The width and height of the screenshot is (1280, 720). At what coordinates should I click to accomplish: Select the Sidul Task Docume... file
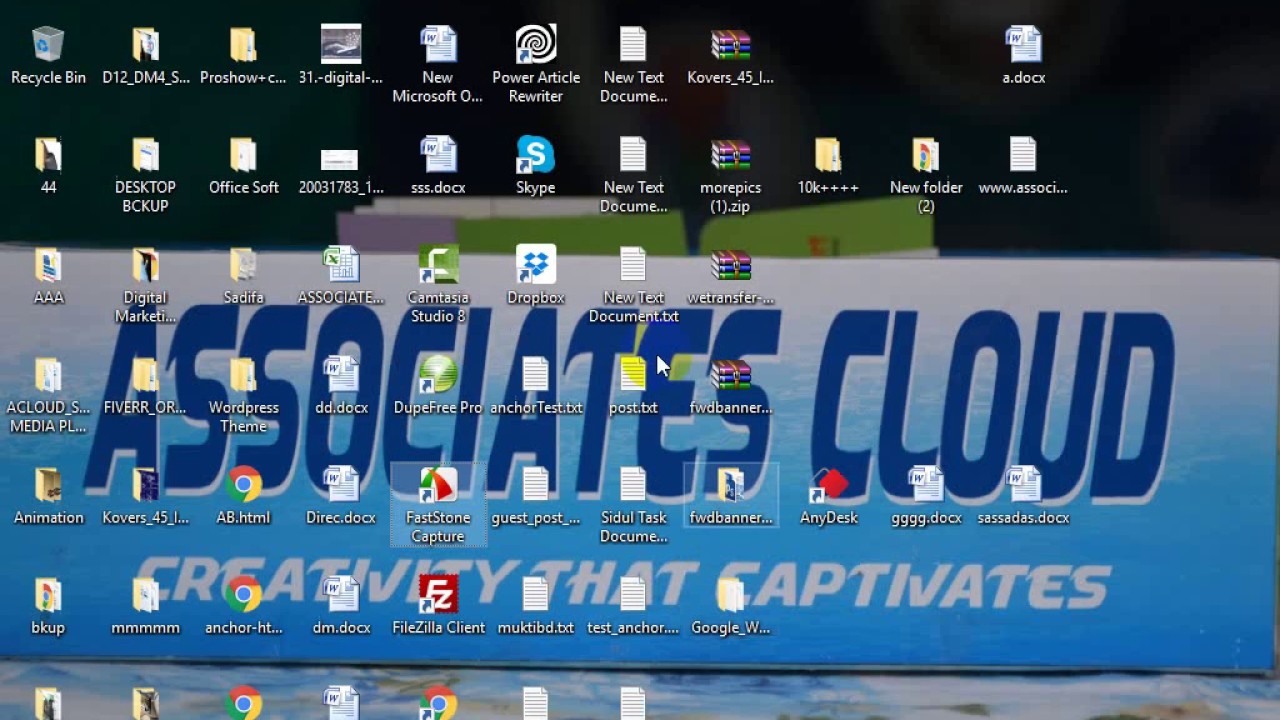[x=633, y=506]
